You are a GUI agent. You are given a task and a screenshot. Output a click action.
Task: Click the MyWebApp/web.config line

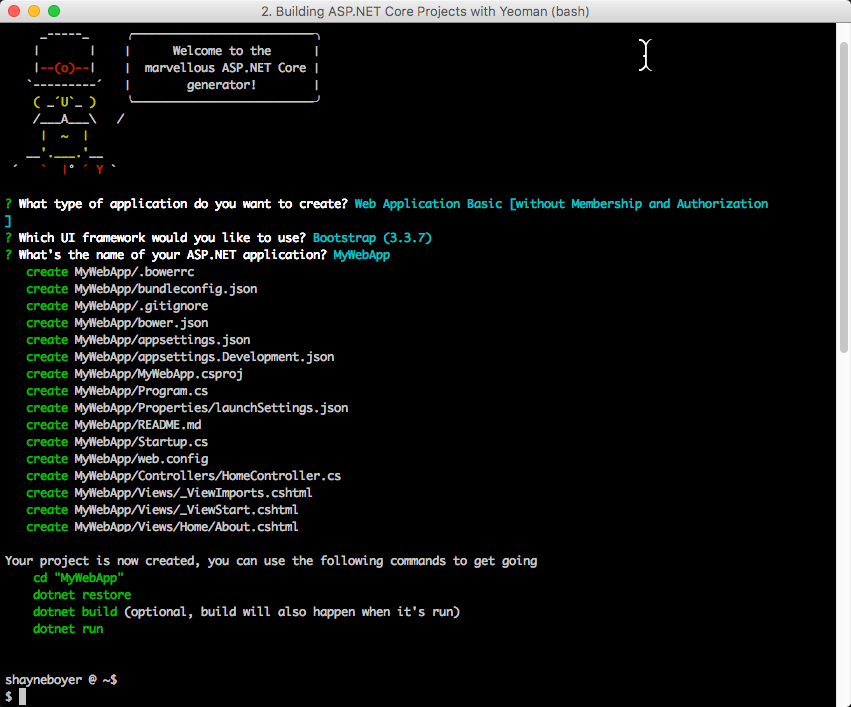pyautogui.click(x=117, y=459)
